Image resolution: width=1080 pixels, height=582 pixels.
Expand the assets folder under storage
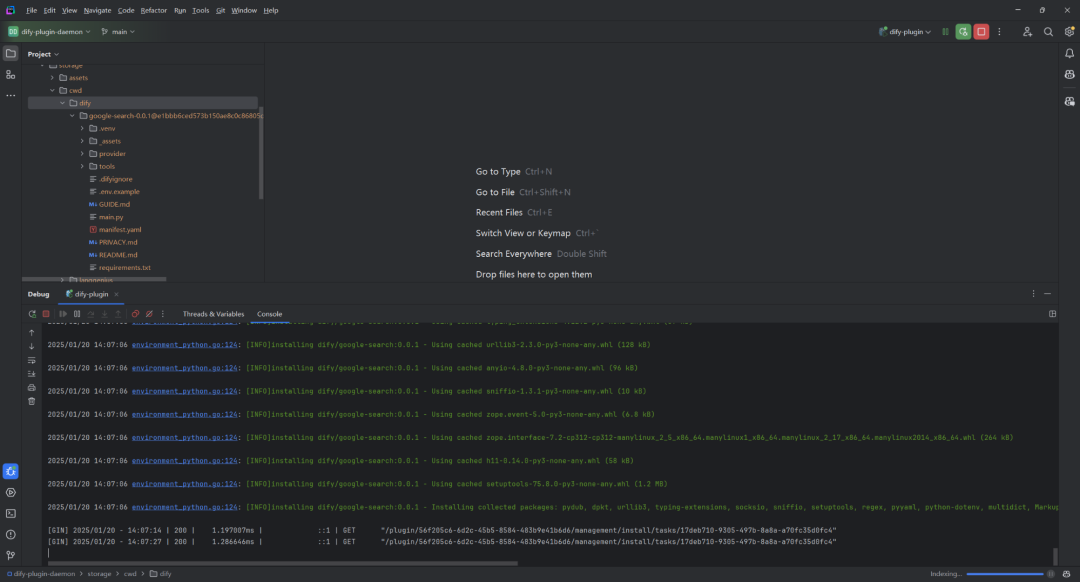point(52,78)
